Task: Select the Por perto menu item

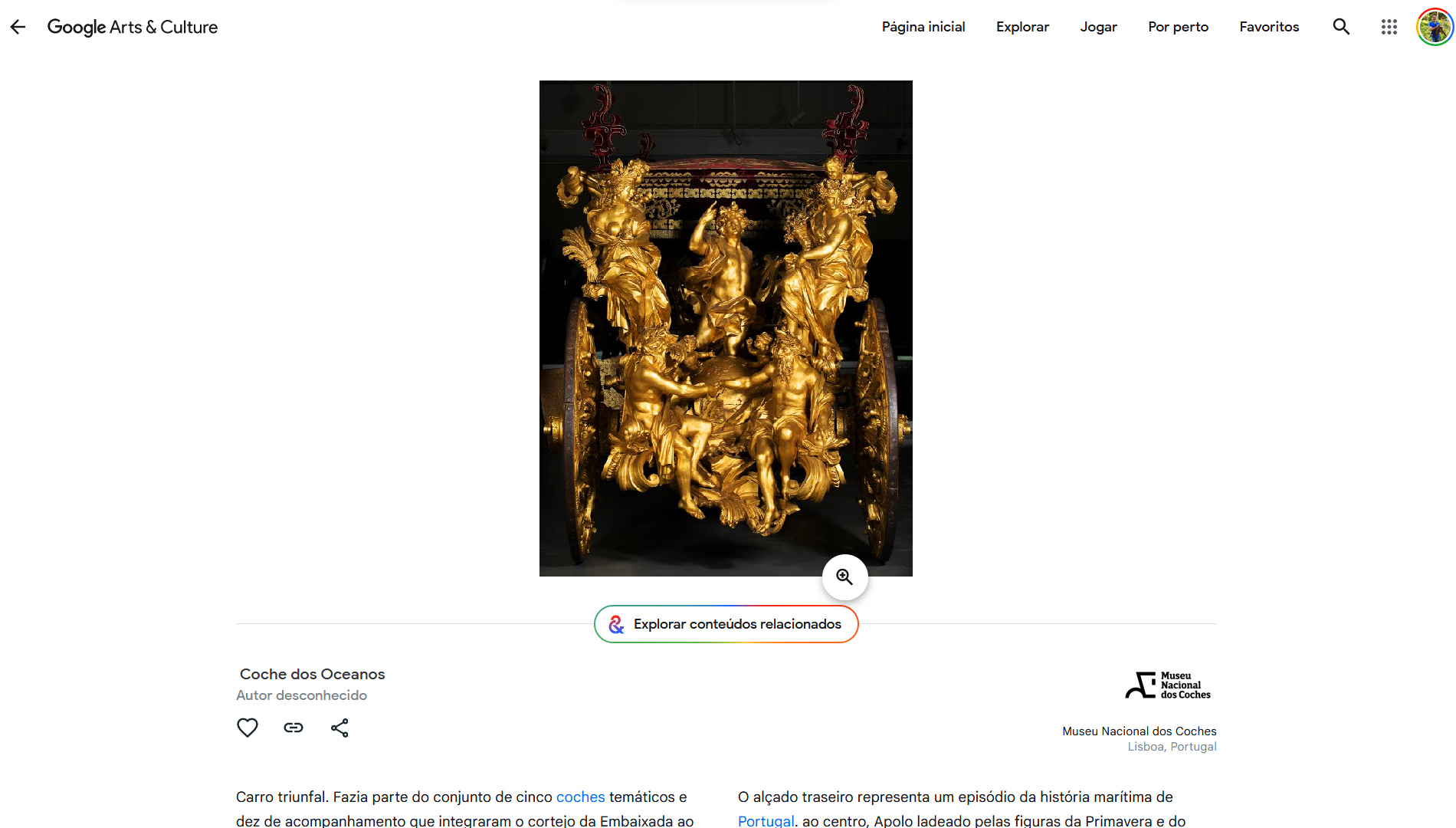Action: (x=1178, y=27)
